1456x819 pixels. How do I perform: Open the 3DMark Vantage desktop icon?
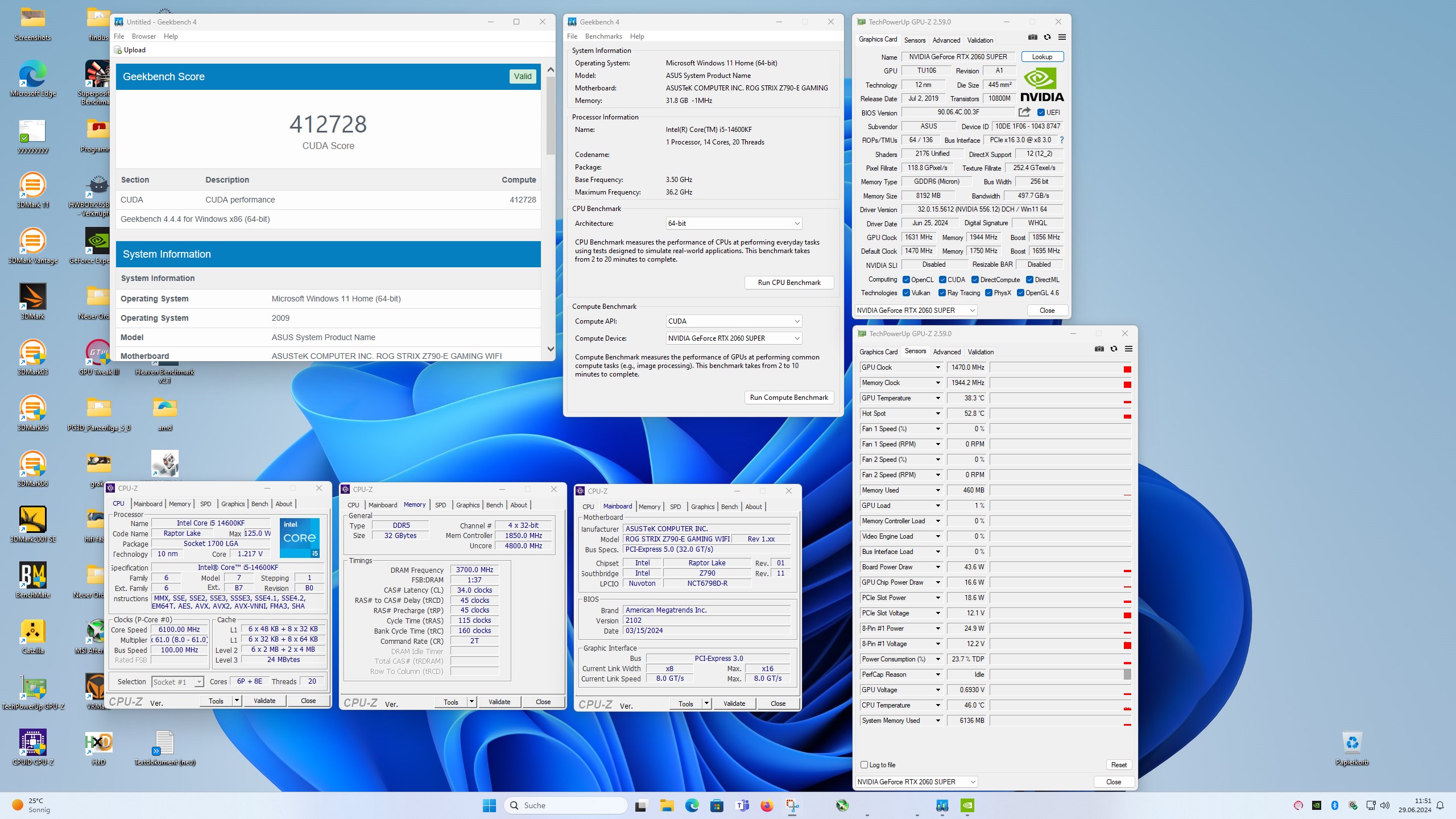pyautogui.click(x=33, y=246)
